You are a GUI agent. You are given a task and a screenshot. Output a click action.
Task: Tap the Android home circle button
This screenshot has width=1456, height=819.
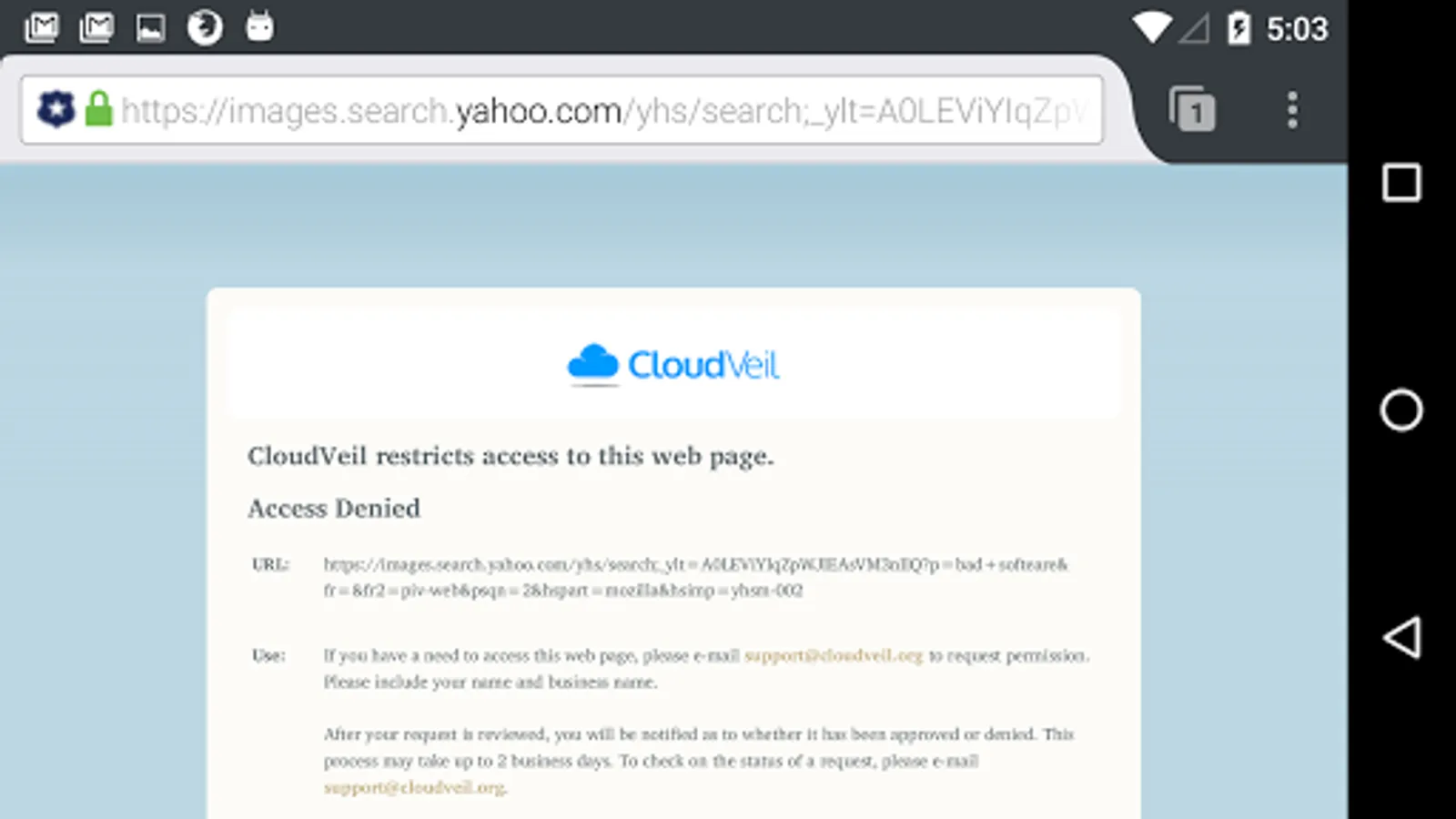(1401, 410)
